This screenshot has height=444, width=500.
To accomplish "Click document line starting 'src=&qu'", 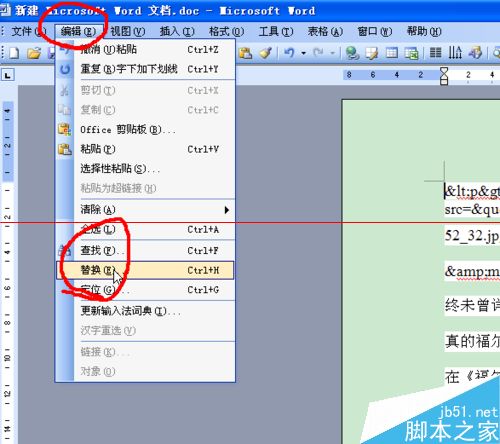I will tap(472, 210).
